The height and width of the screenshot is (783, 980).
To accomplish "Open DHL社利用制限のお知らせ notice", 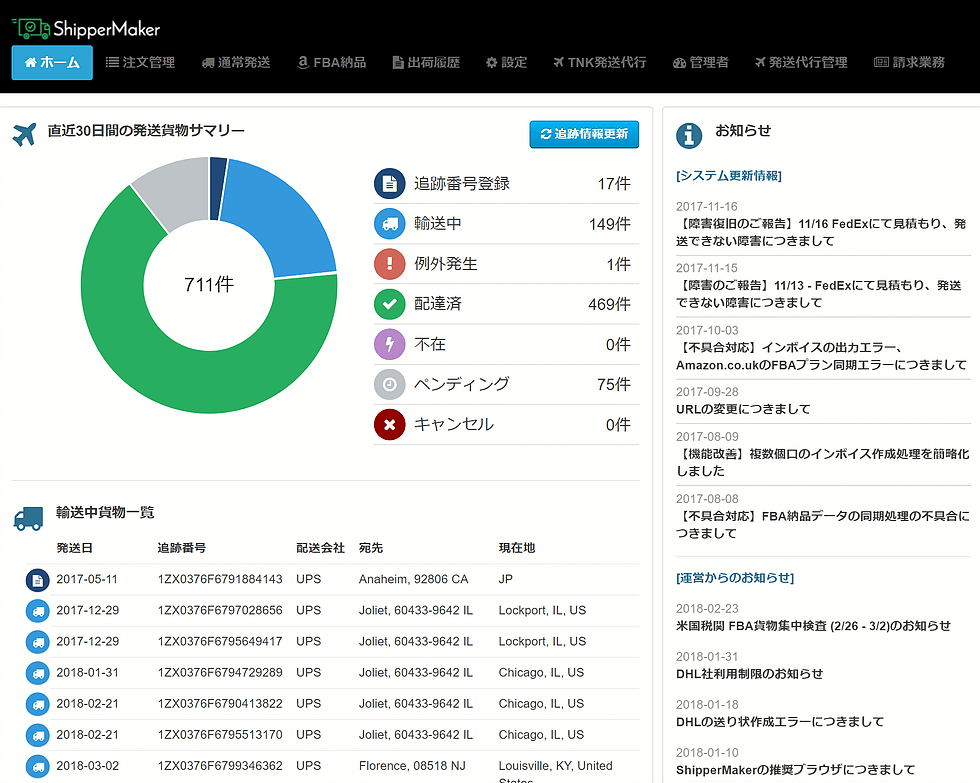I will [749, 674].
